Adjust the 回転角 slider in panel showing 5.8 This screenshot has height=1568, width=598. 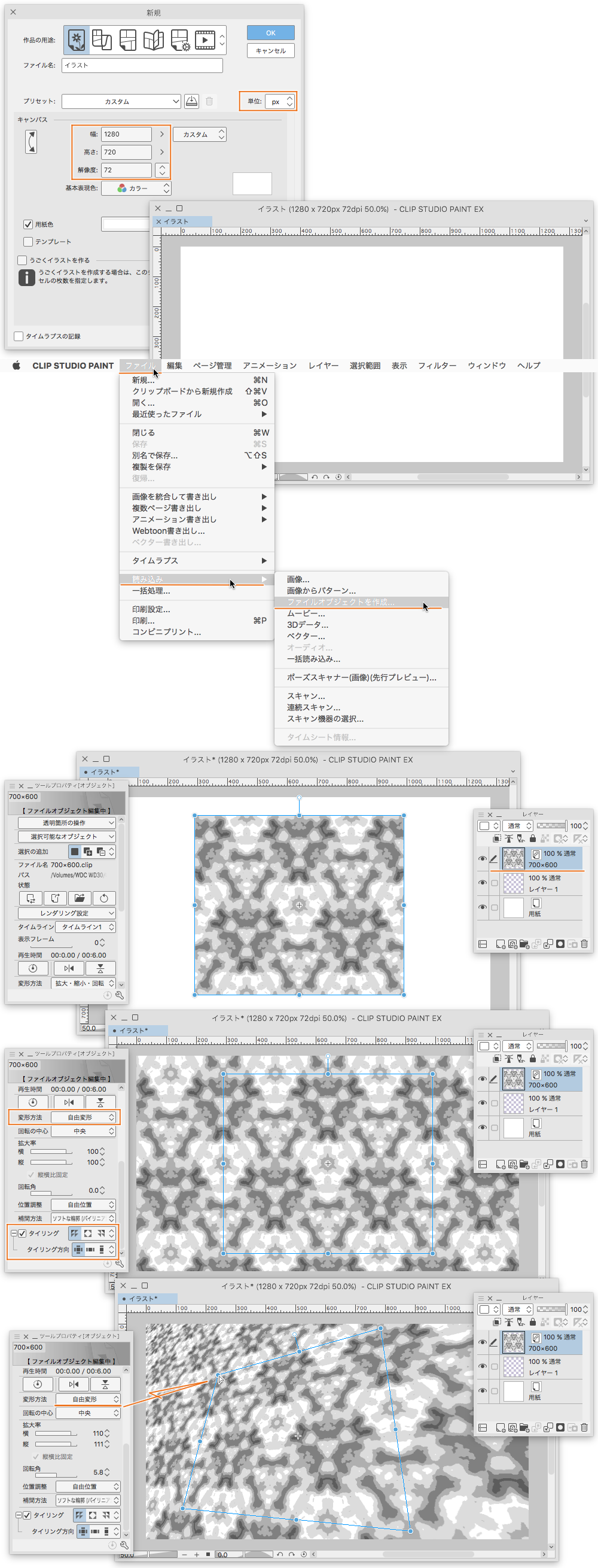point(56,1476)
